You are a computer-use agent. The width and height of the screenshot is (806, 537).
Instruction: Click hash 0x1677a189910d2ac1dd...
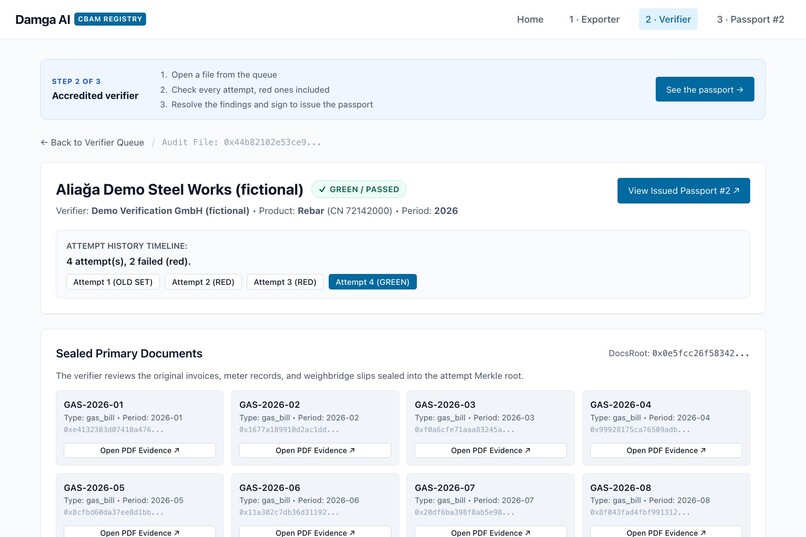pyautogui.click(x=289, y=430)
